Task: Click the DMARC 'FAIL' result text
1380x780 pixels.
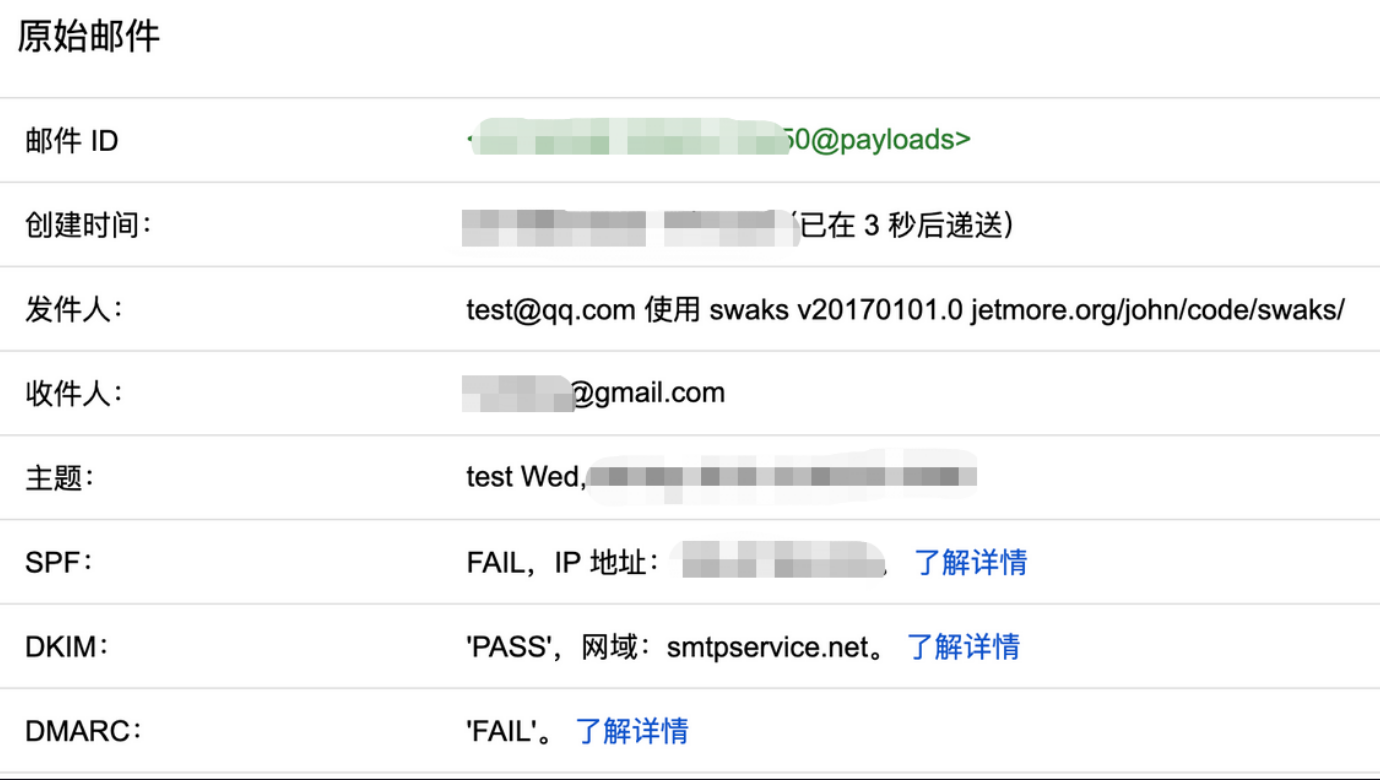Action: [x=502, y=731]
